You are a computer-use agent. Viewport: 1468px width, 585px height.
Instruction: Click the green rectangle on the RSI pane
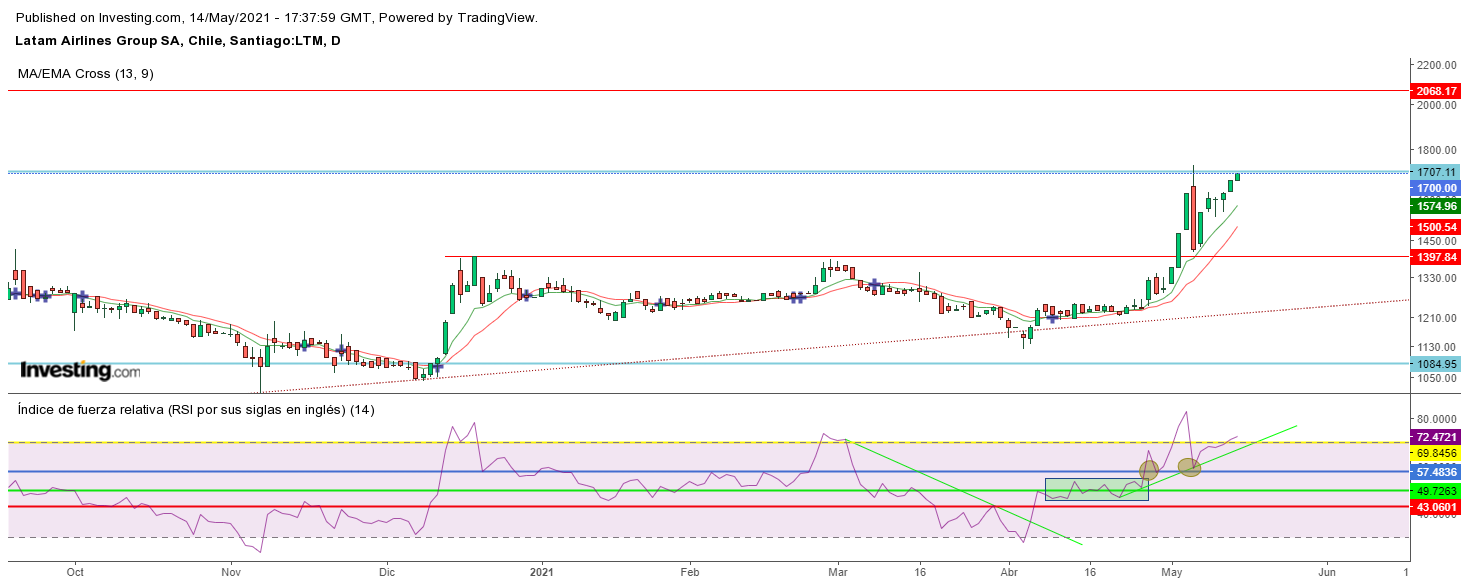click(x=1097, y=489)
